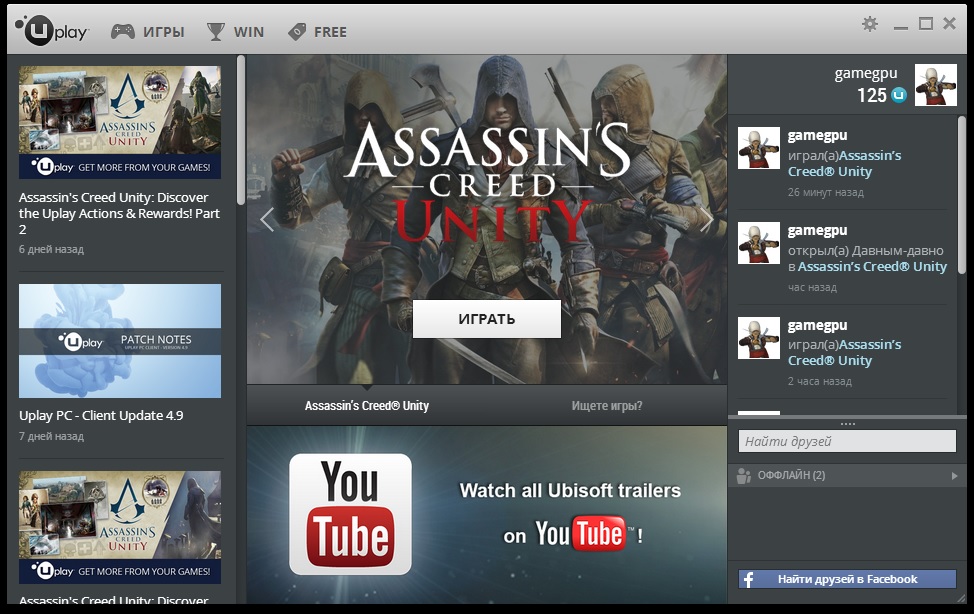Open Assassin's Creed® Unity link from 26 минут назад
The width and height of the screenshot is (974, 614).
(845, 163)
